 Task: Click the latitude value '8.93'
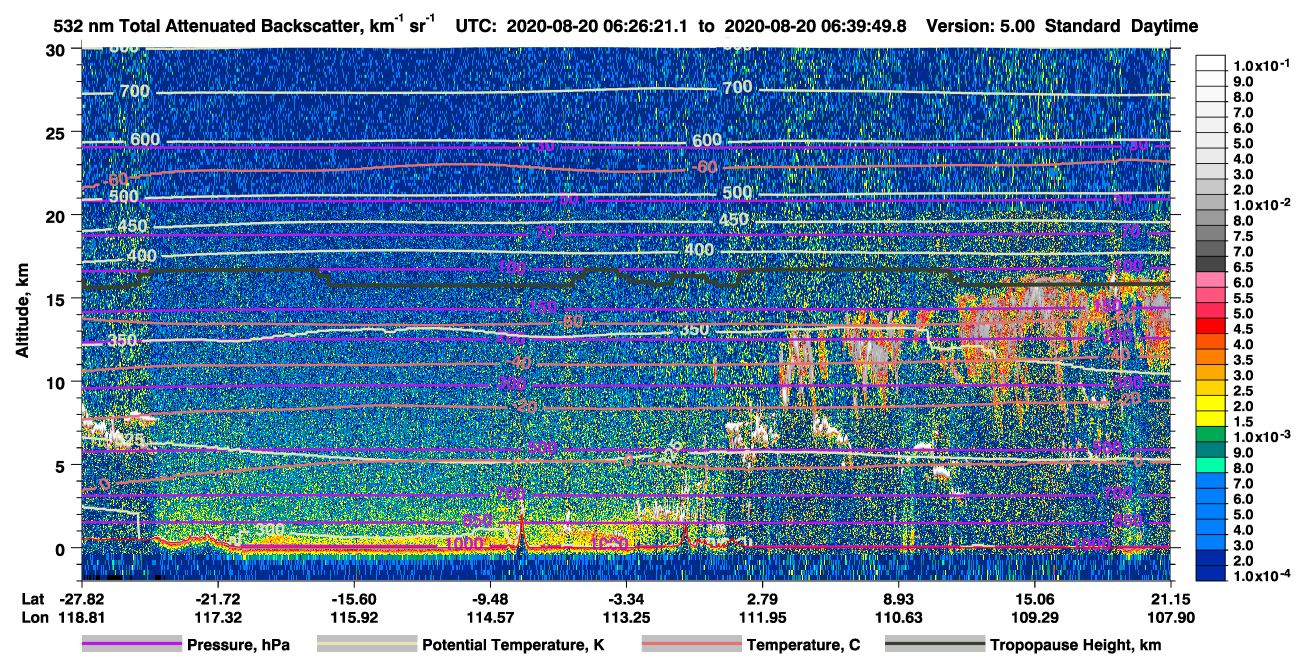pos(899,598)
